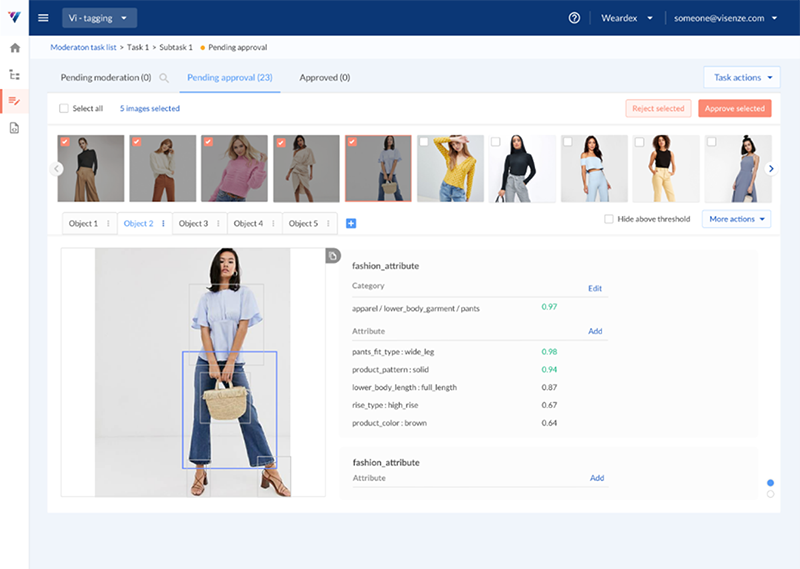Image resolution: width=800 pixels, height=569 pixels.
Task: Add a new object with plus icon
Action: [x=351, y=223]
